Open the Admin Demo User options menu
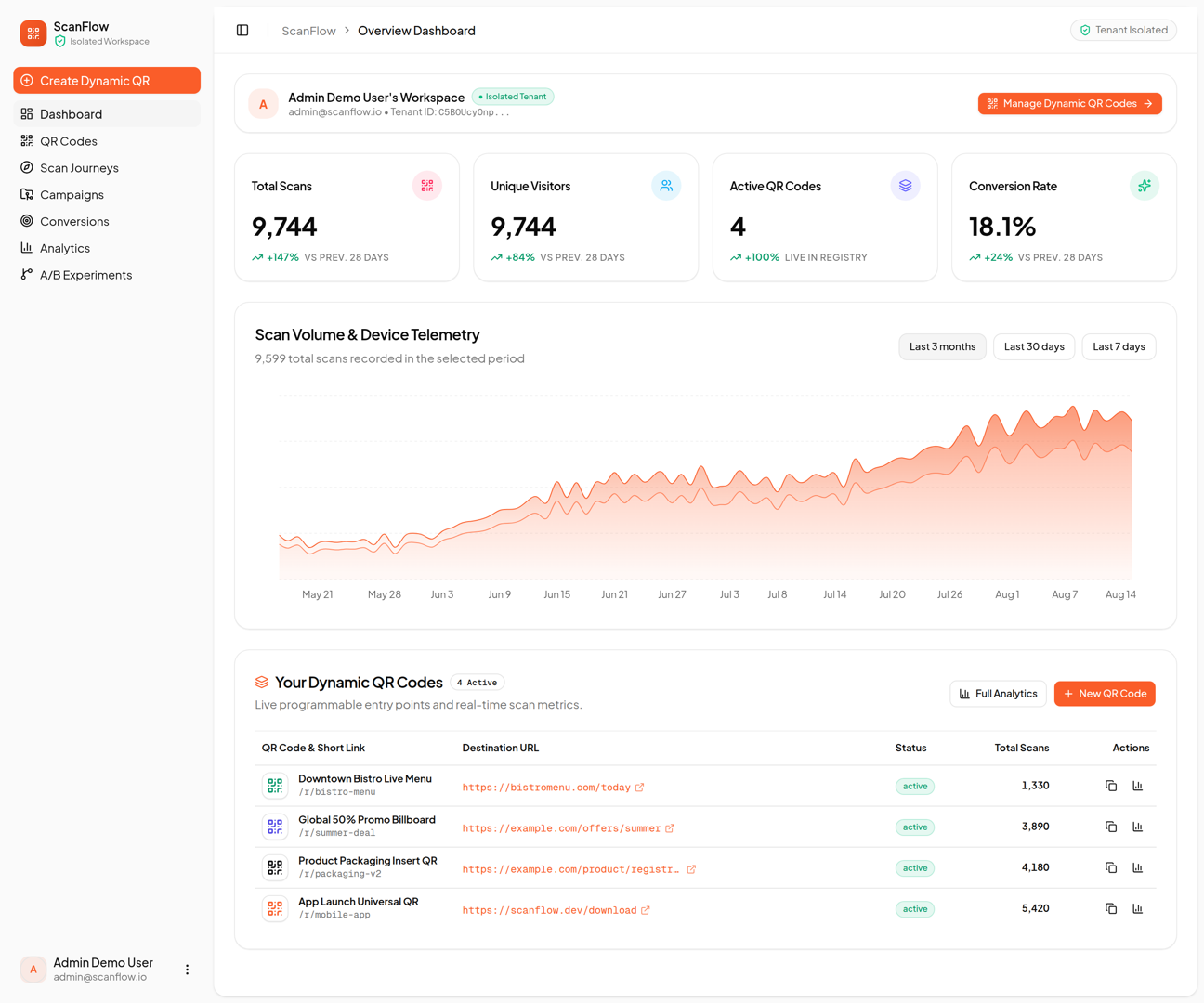The image size is (1204, 1003). click(187, 970)
